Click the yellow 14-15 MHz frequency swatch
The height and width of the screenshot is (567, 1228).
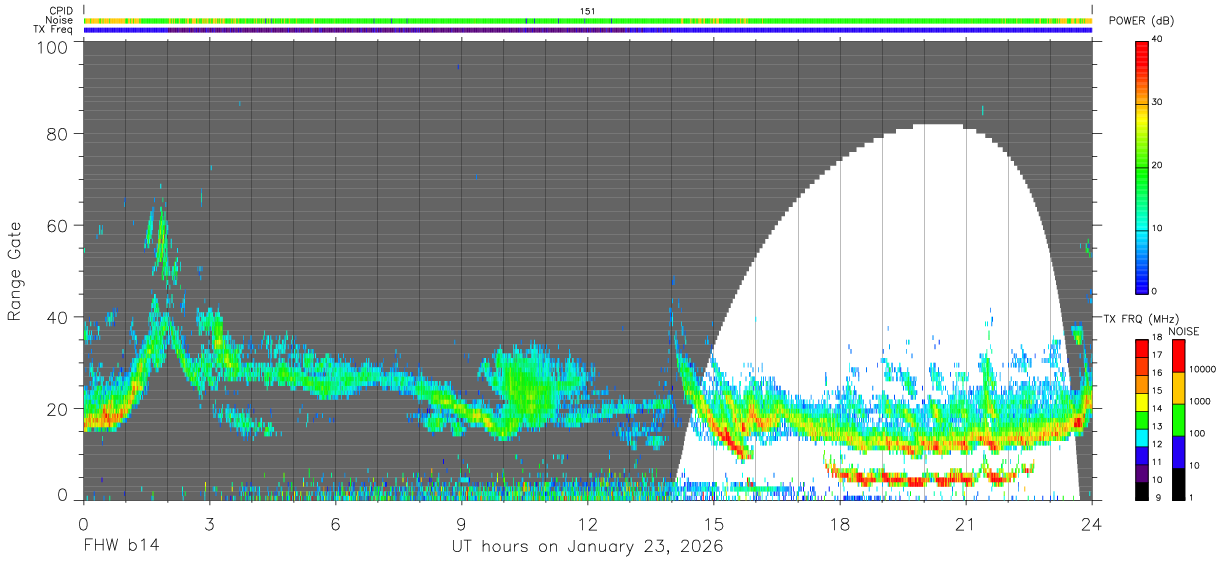click(x=1142, y=401)
